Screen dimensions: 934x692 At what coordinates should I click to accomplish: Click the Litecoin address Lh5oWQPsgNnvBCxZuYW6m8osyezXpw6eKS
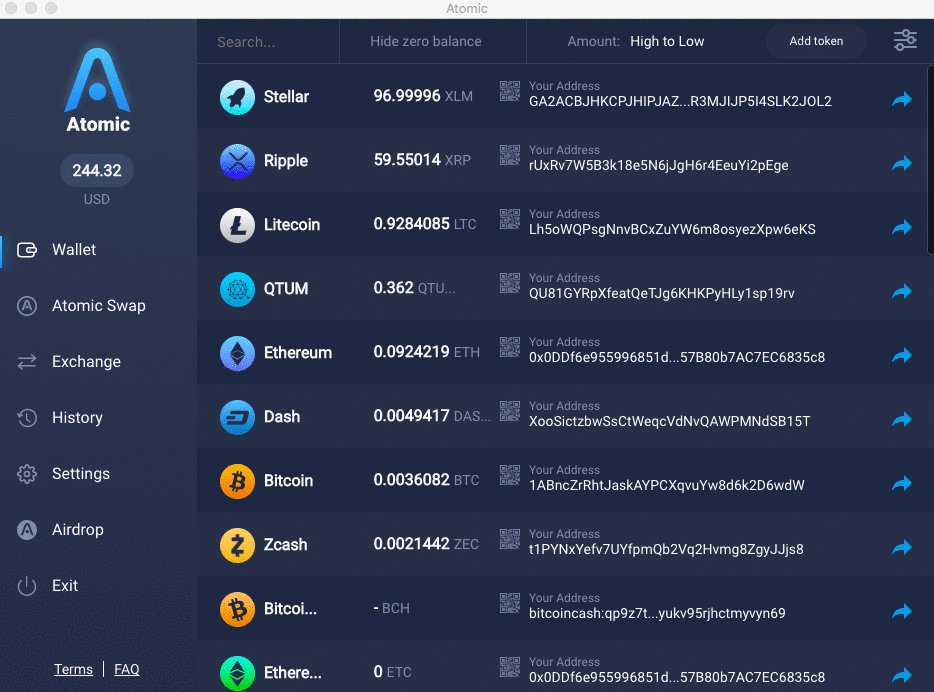[x=672, y=229]
